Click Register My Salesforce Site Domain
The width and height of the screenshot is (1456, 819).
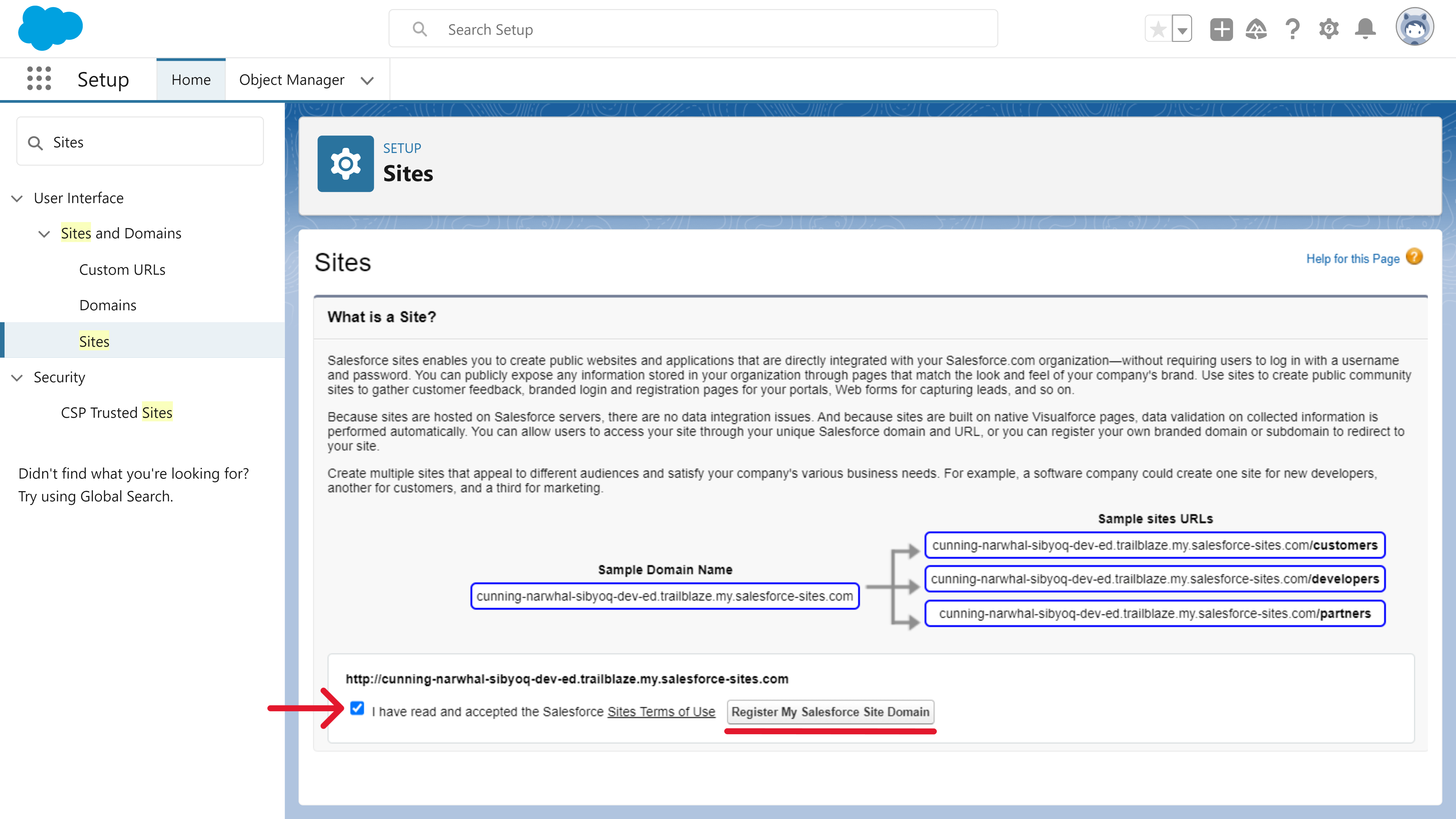tap(830, 712)
